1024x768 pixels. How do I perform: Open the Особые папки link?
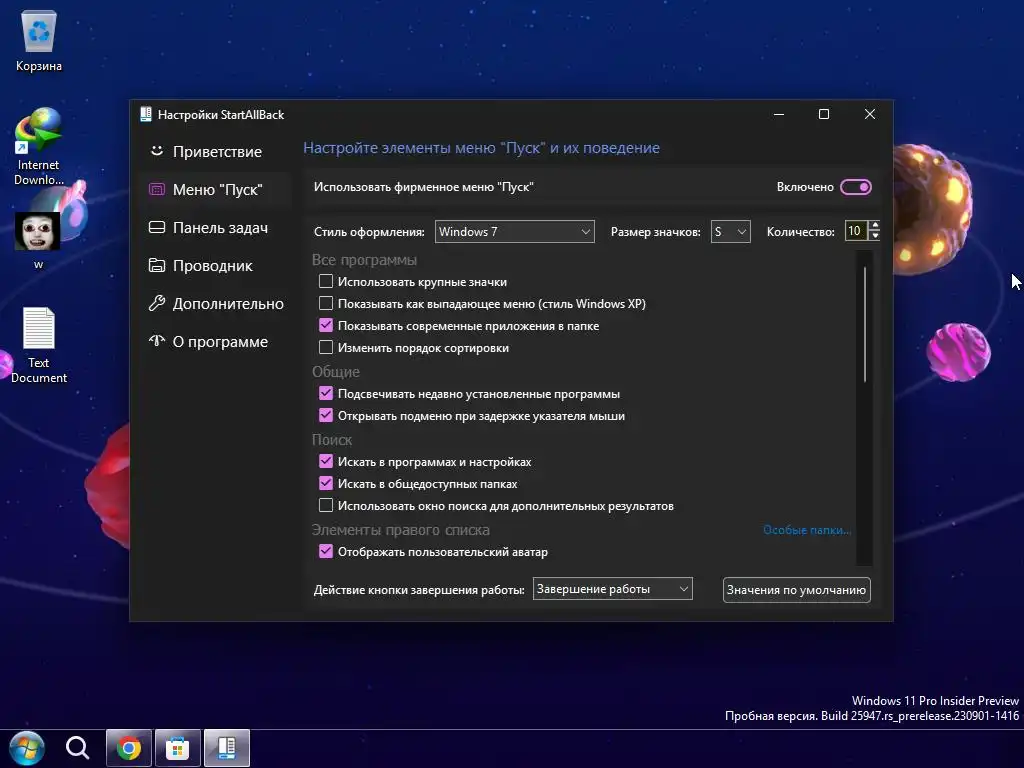coord(807,530)
